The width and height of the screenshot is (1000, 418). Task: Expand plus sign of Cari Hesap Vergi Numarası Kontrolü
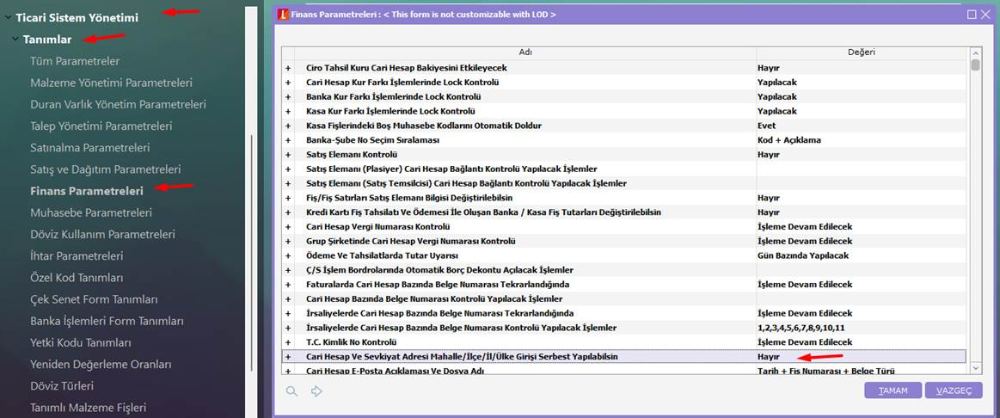(288, 227)
